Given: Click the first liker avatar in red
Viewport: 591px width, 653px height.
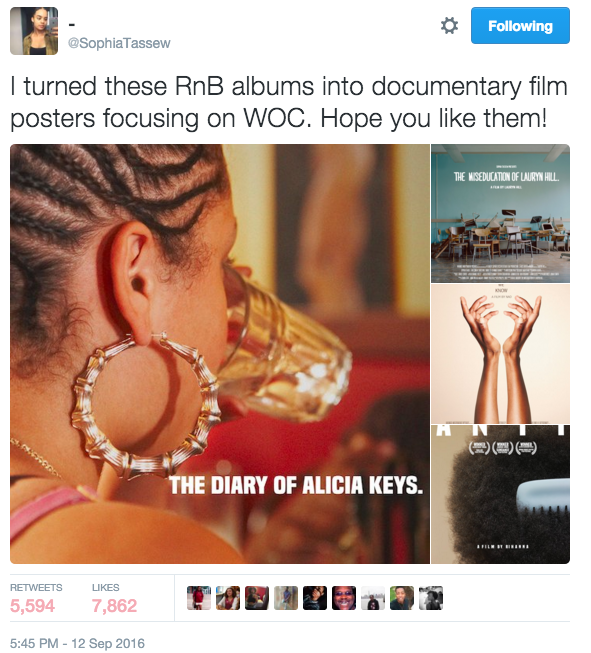Looking at the screenshot, I should pyautogui.click(x=199, y=598).
